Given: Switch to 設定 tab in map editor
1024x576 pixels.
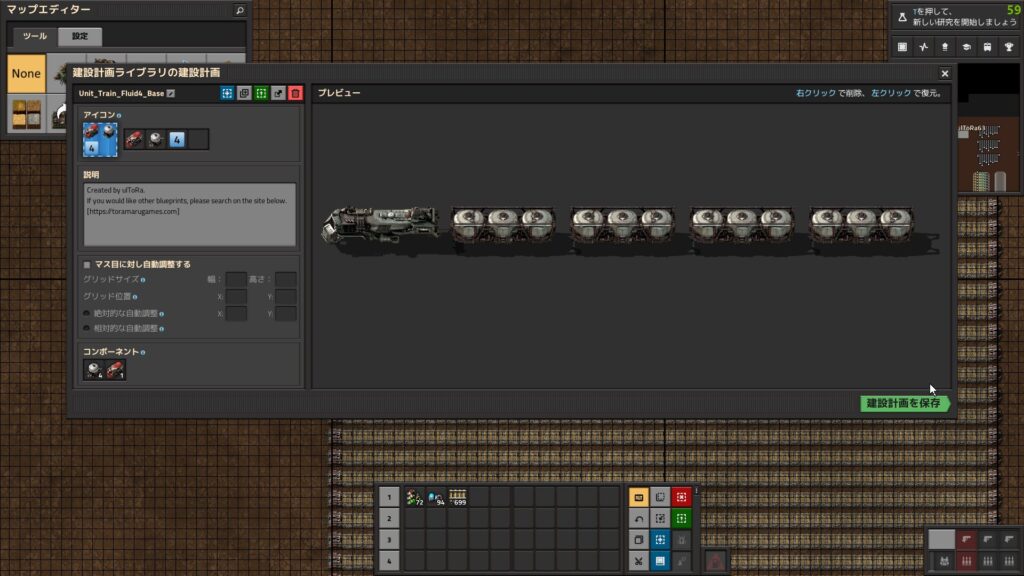Looking at the screenshot, I should click(80, 36).
